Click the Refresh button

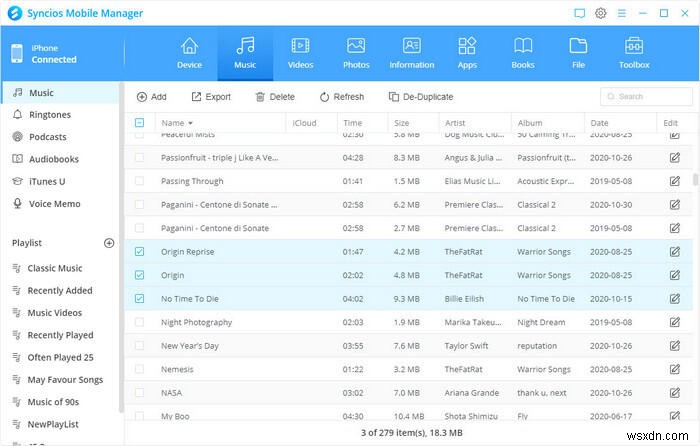pos(342,97)
